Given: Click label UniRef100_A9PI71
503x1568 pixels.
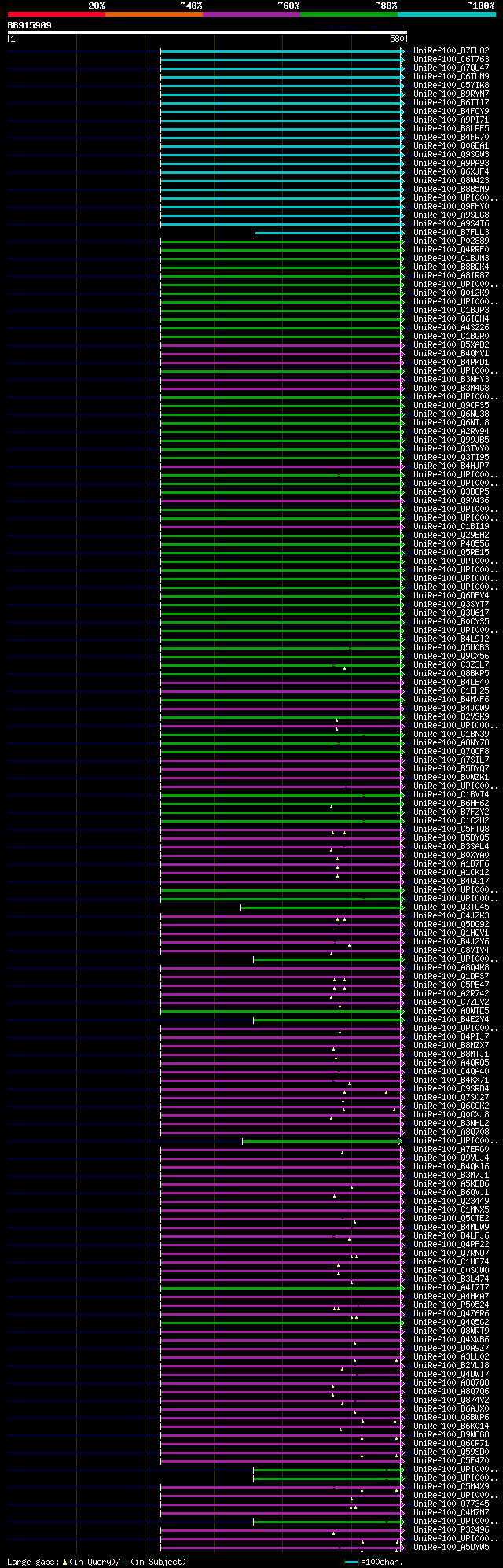Looking at the screenshot, I should (x=451, y=120).
